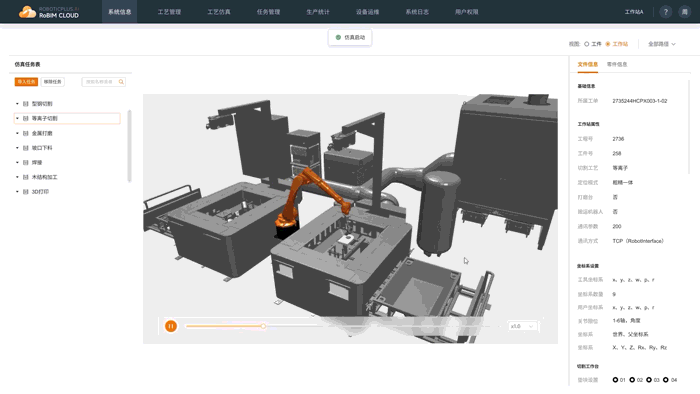Open the 全部路径 path dropdown
This screenshot has height=394, width=700.
pos(662,44)
